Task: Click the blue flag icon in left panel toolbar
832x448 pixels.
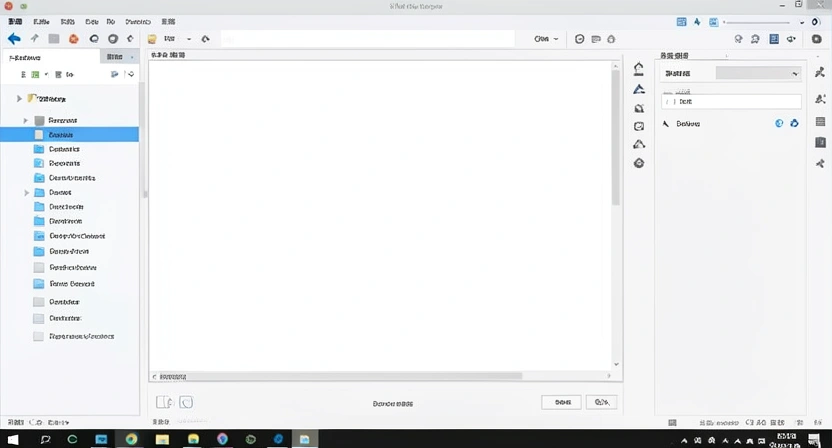Action: [x=114, y=74]
